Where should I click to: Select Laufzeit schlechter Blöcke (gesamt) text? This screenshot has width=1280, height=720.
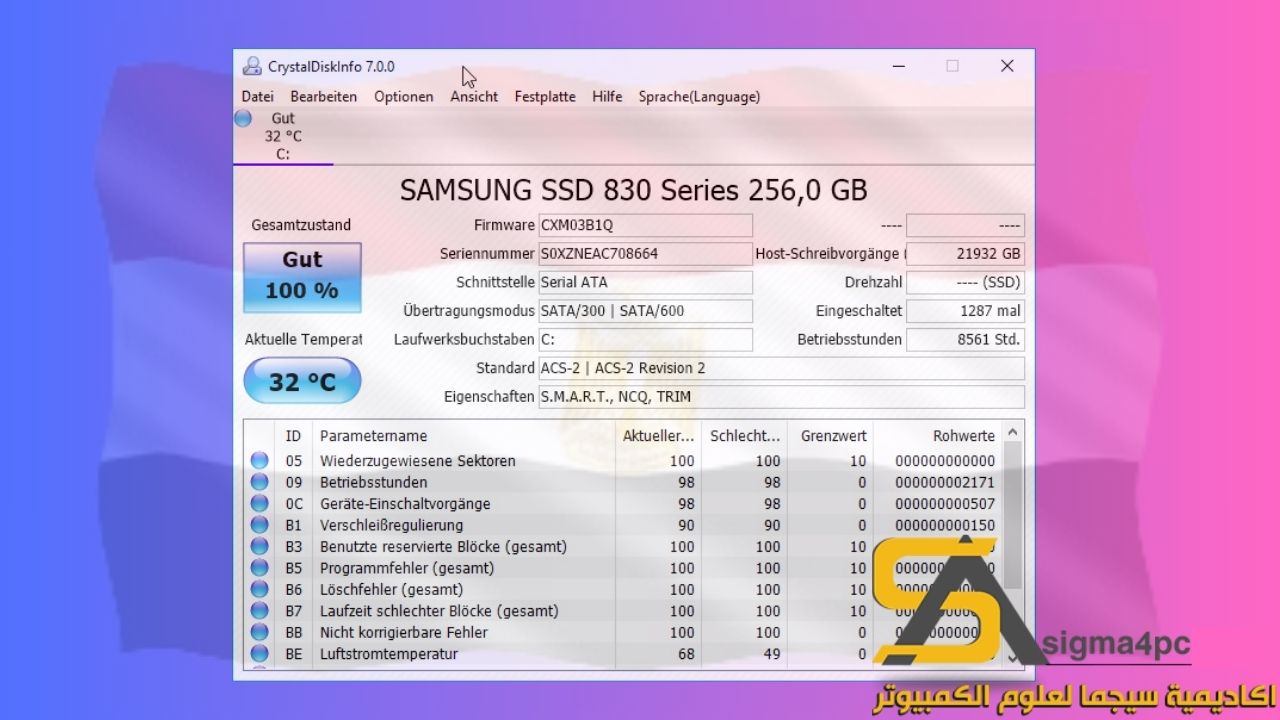coord(440,611)
